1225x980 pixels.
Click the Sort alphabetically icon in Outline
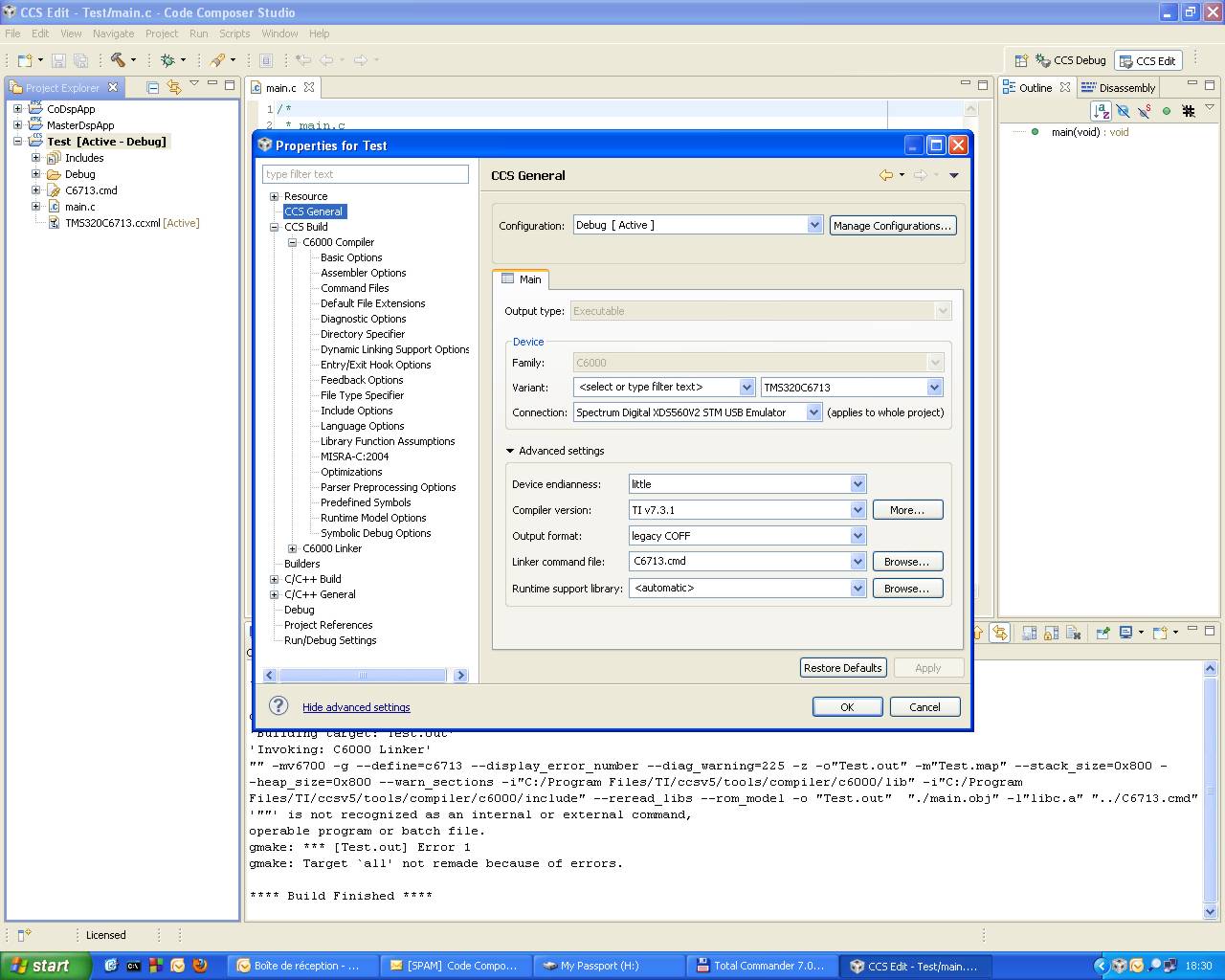click(1101, 111)
